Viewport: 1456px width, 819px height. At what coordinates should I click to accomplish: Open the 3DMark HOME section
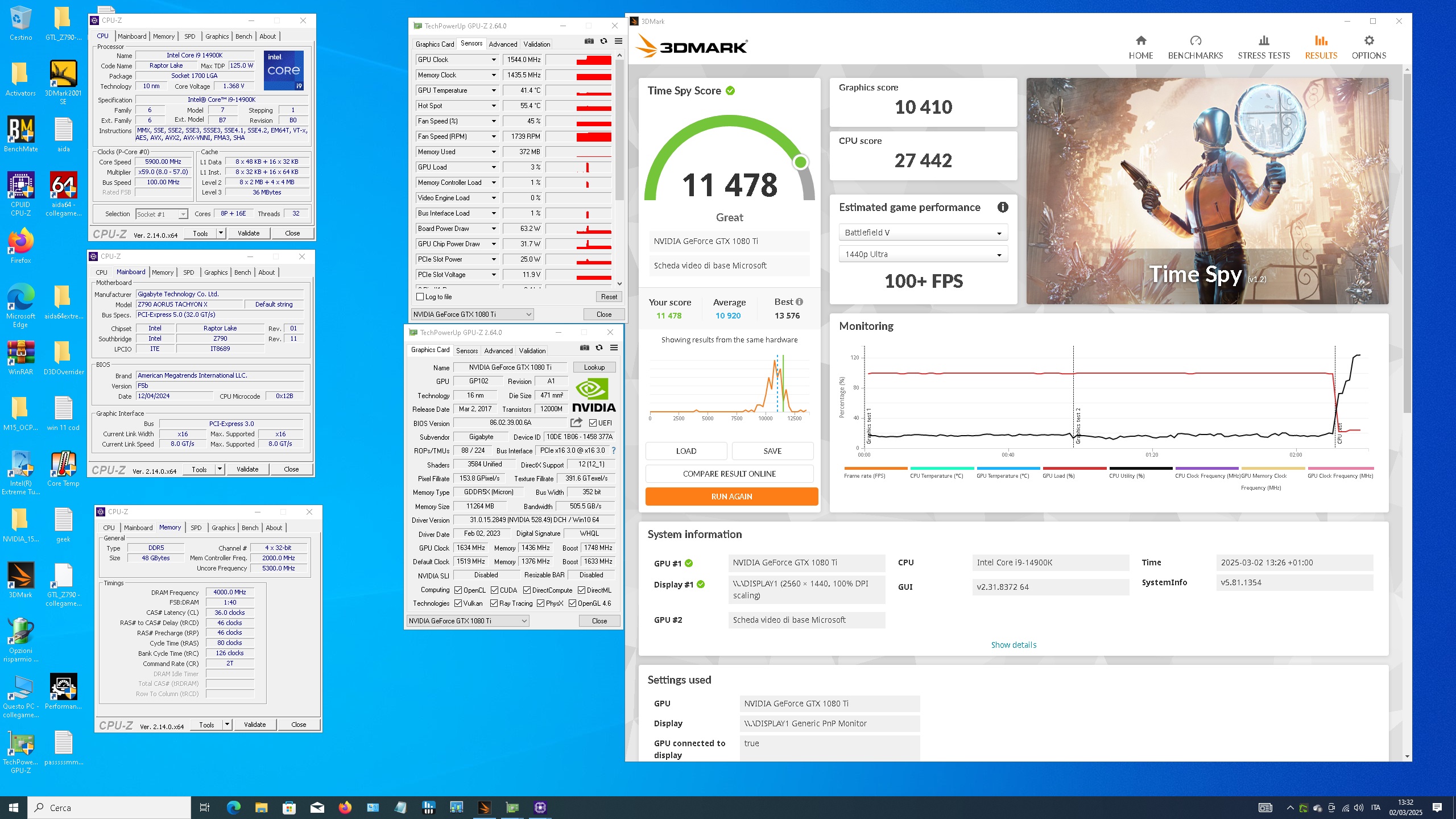click(x=1140, y=47)
